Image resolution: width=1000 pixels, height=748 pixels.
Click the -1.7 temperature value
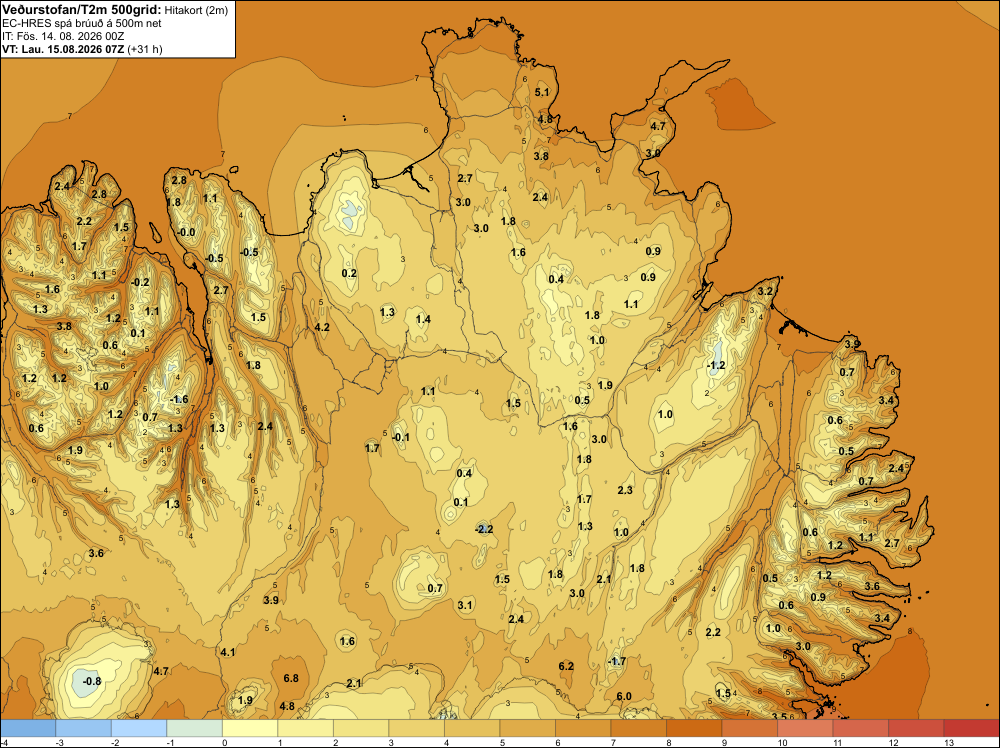pos(616,662)
